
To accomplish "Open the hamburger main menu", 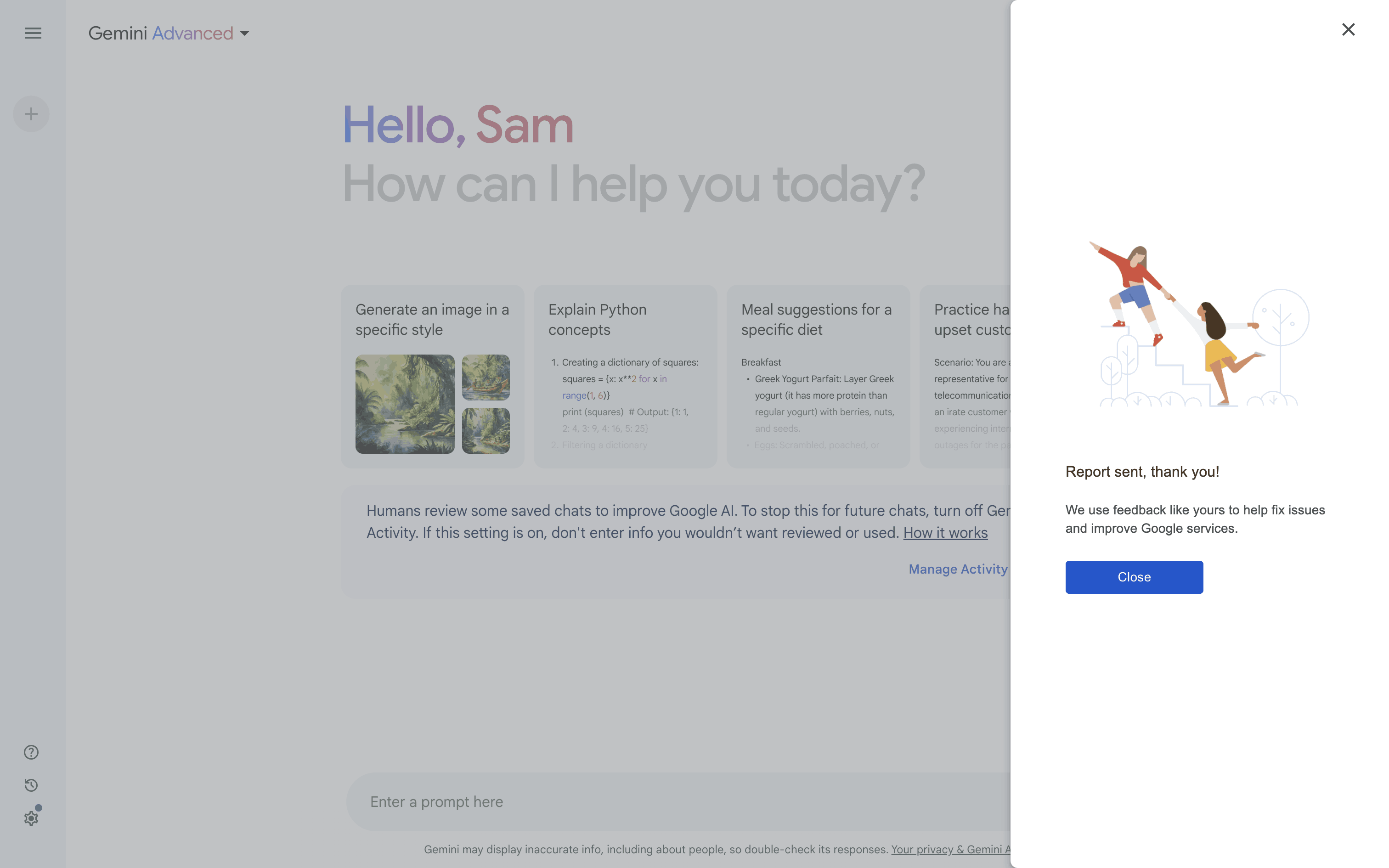I will [x=33, y=33].
